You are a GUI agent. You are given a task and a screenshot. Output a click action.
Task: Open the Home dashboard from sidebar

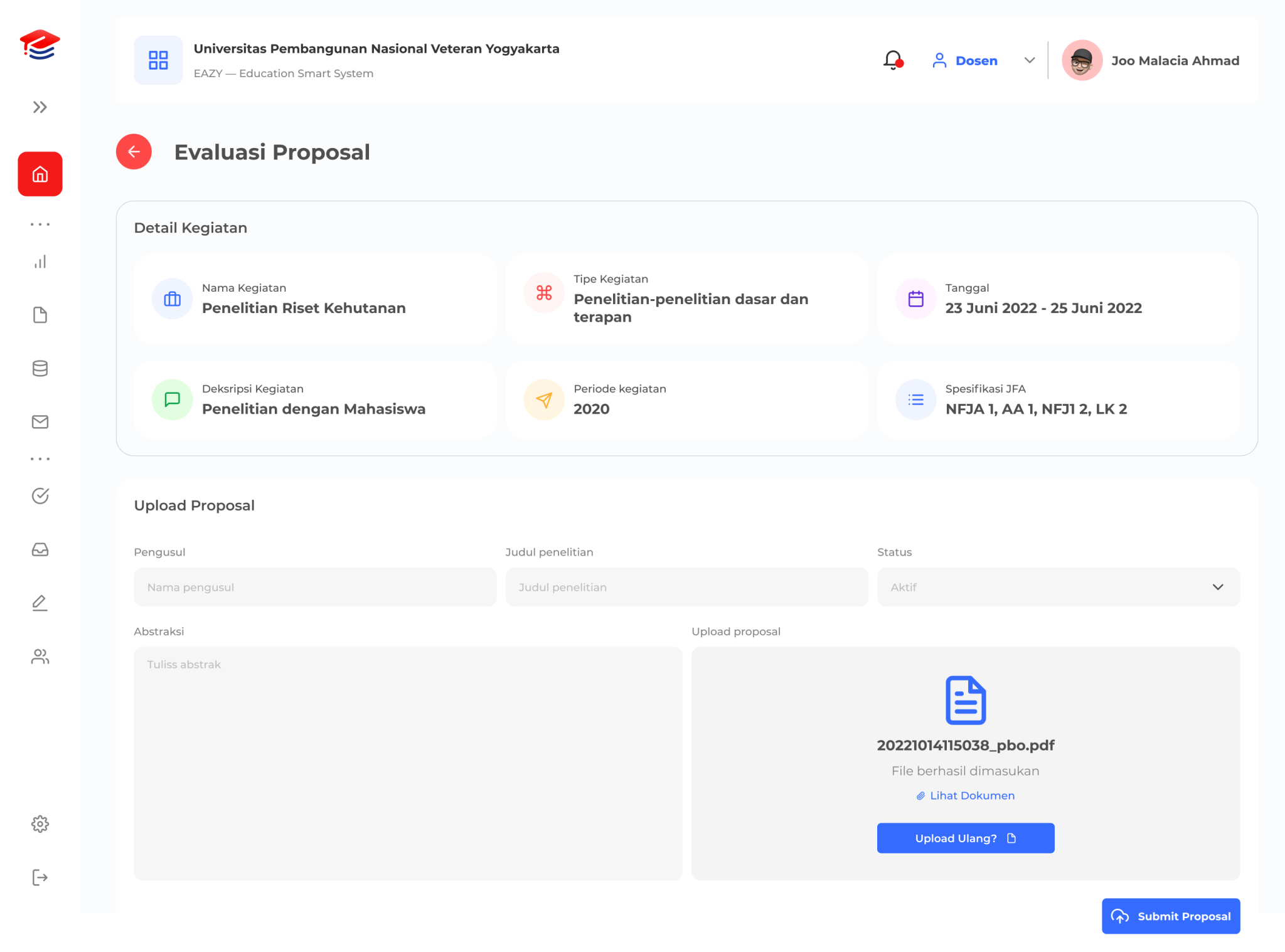pyautogui.click(x=40, y=174)
